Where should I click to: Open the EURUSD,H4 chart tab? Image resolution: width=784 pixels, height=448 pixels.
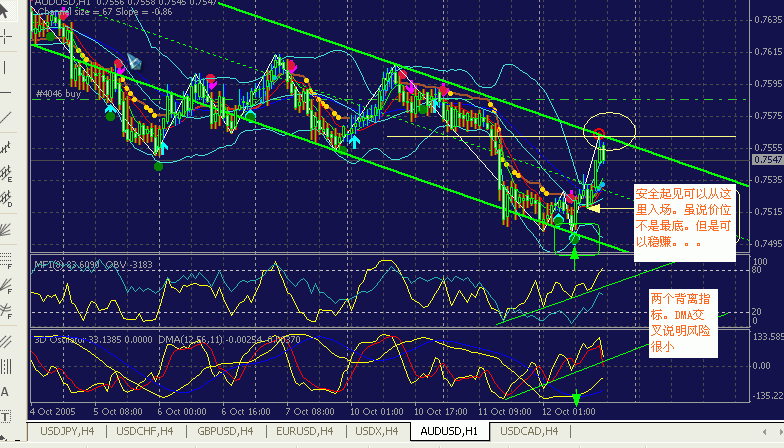(x=304, y=431)
